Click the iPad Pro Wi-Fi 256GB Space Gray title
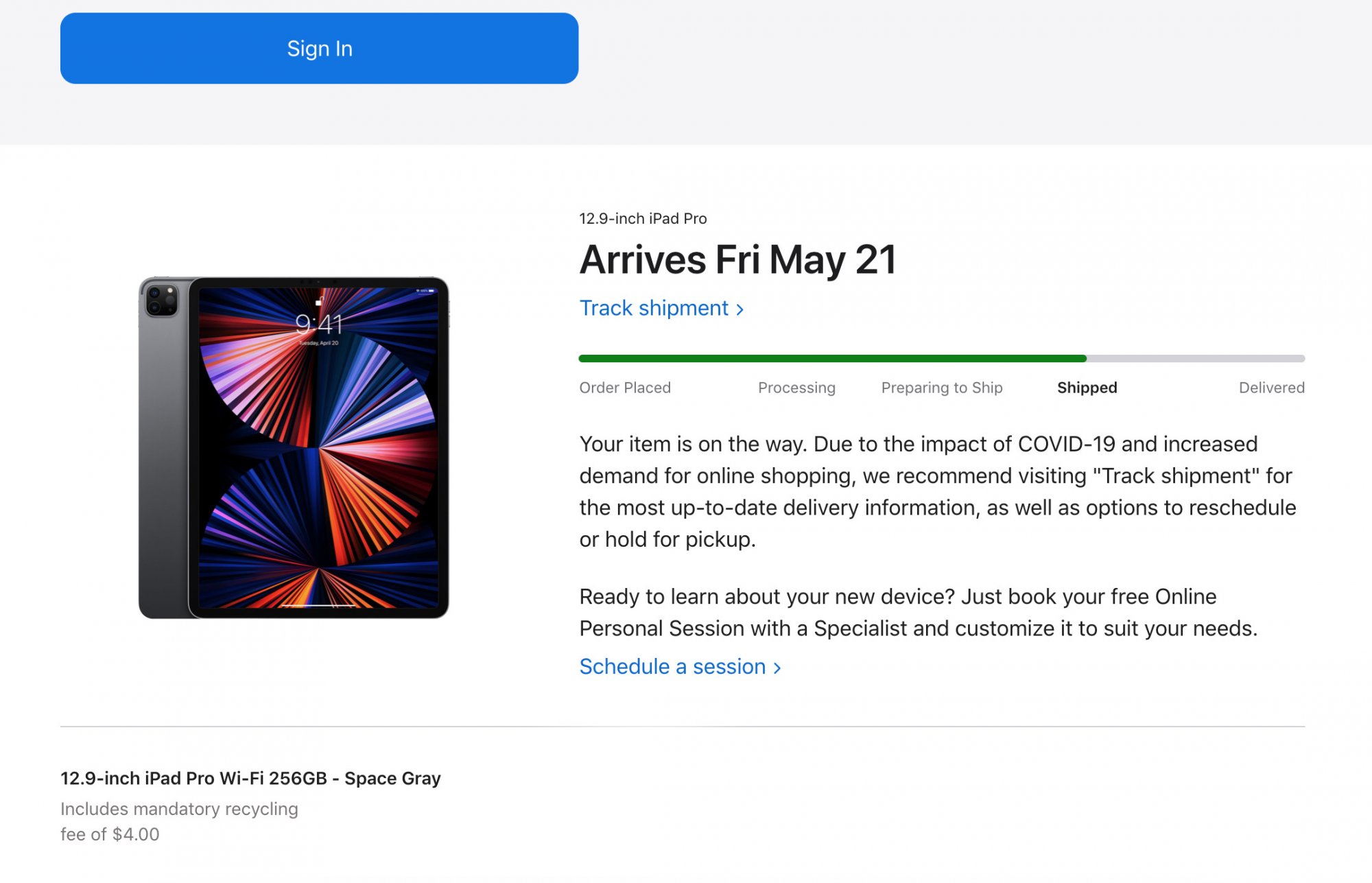The height and width of the screenshot is (883, 1372). tap(250, 778)
